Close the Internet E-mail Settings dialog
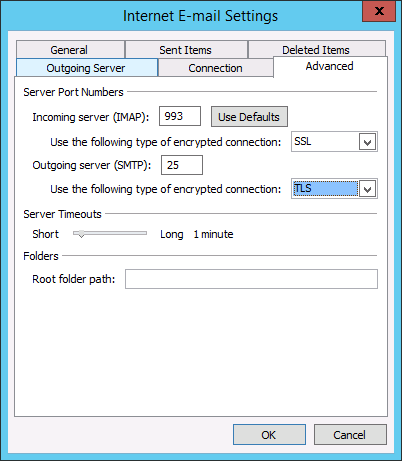This screenshot has width=402, height=461. 379,11
